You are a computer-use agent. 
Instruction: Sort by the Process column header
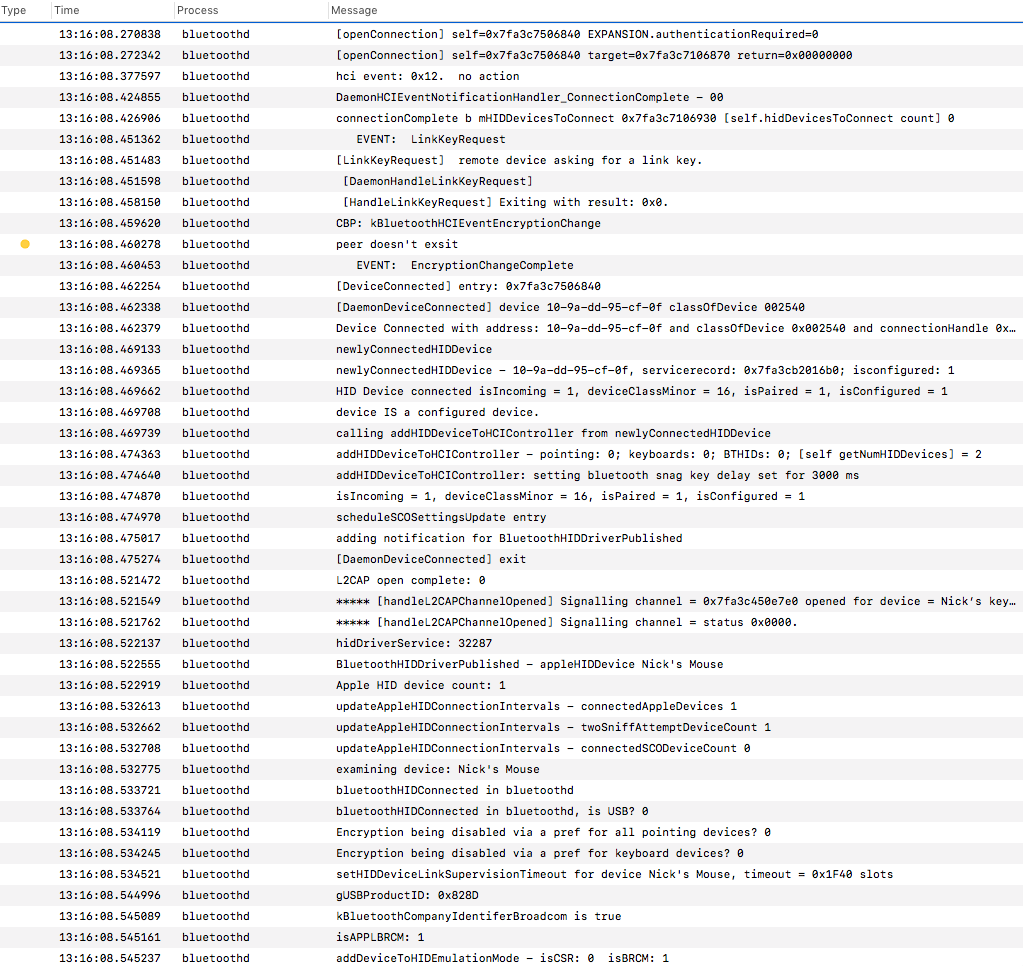197,10
